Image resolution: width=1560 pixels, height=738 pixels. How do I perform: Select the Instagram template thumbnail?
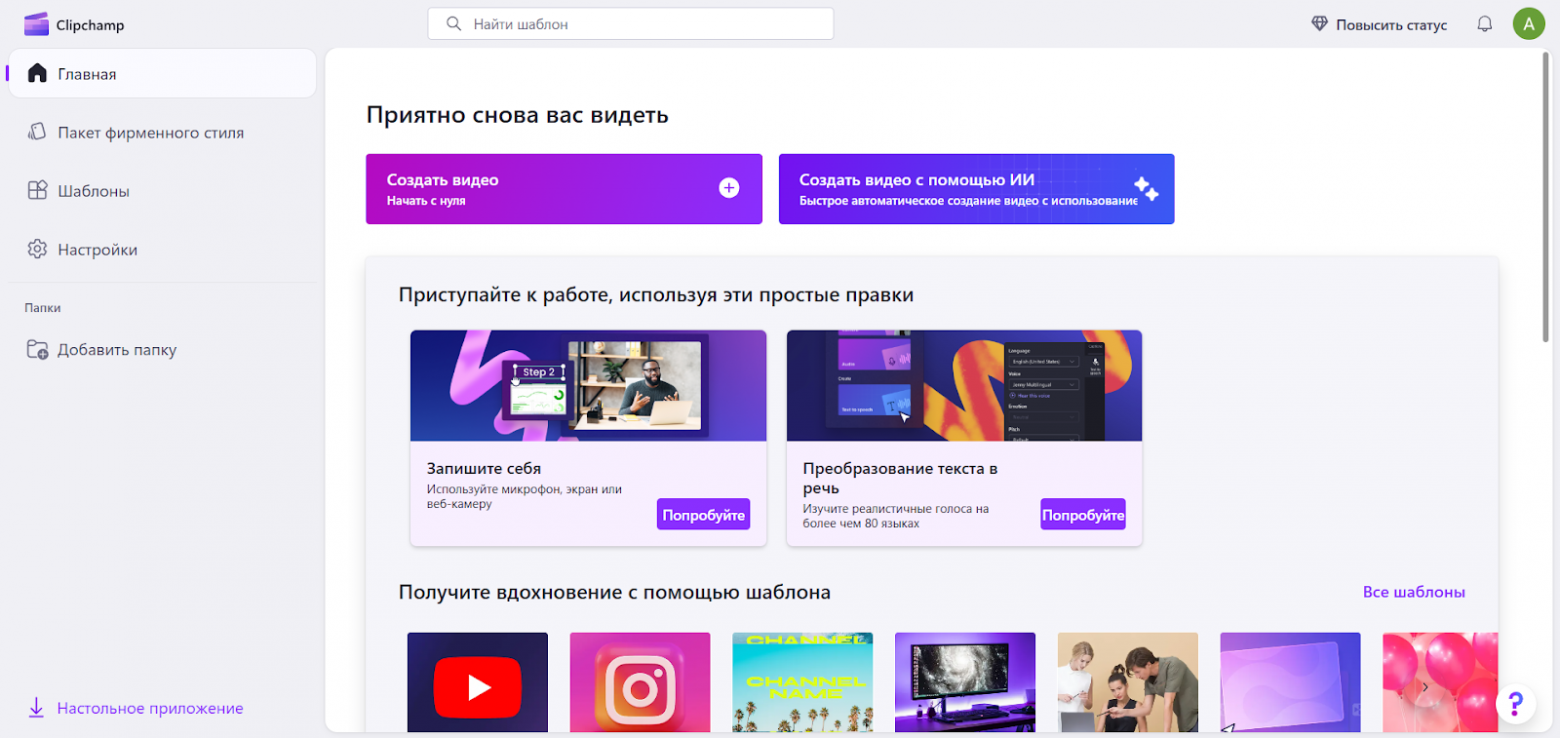(x=639, y=686)
